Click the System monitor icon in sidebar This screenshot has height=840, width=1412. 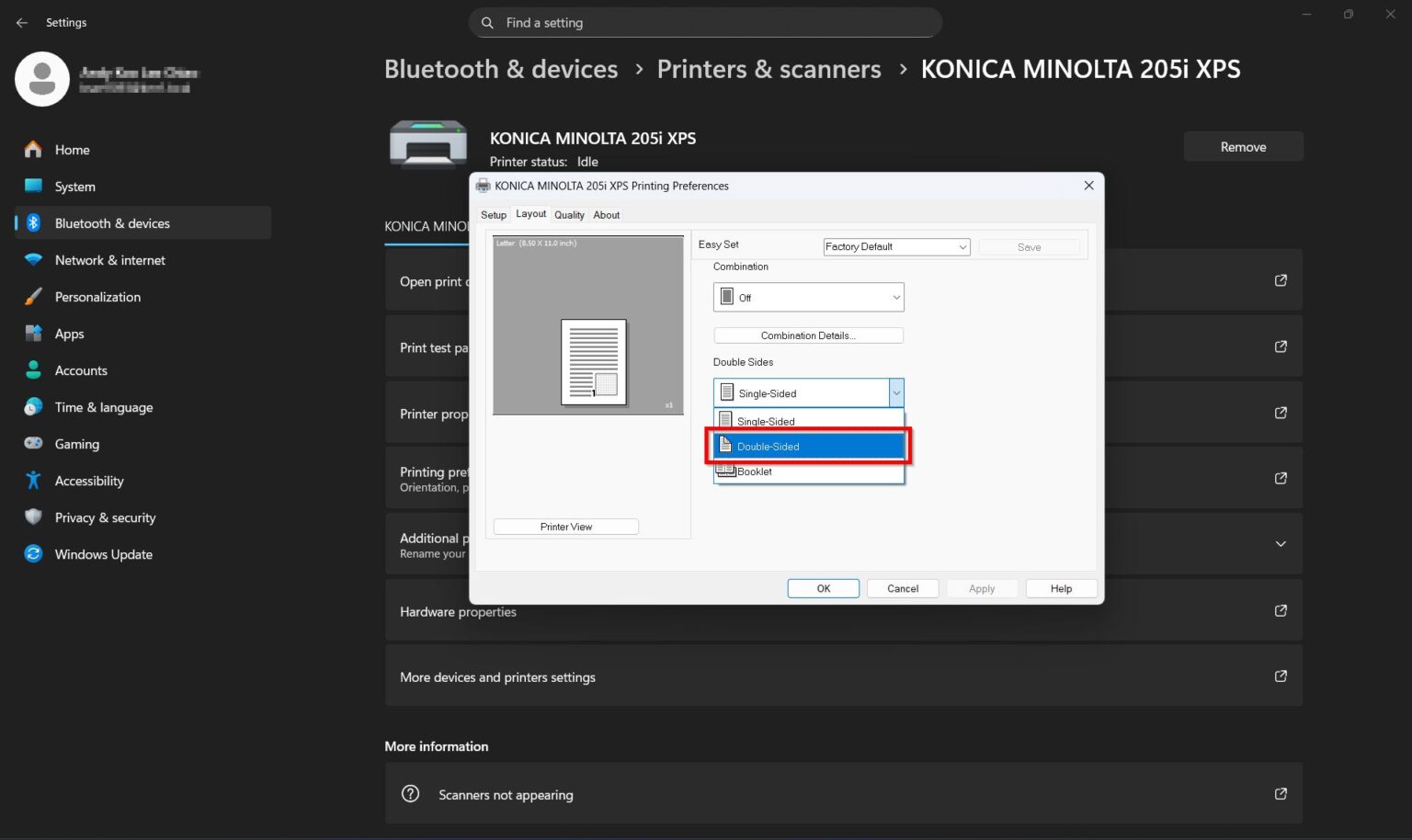(x=33, y=186)
